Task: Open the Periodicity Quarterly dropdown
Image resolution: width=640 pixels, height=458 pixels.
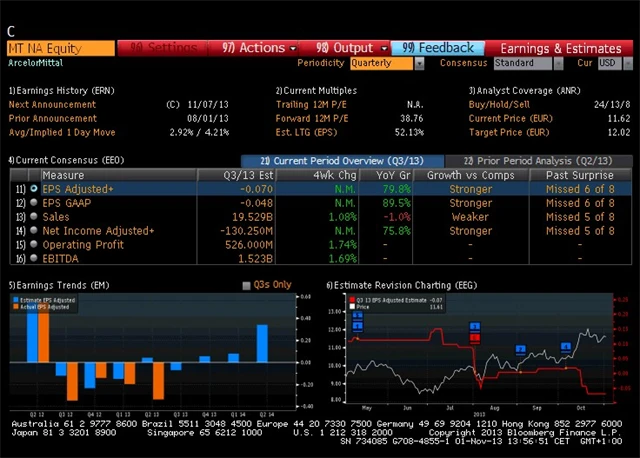Action: tap(382, 63)
